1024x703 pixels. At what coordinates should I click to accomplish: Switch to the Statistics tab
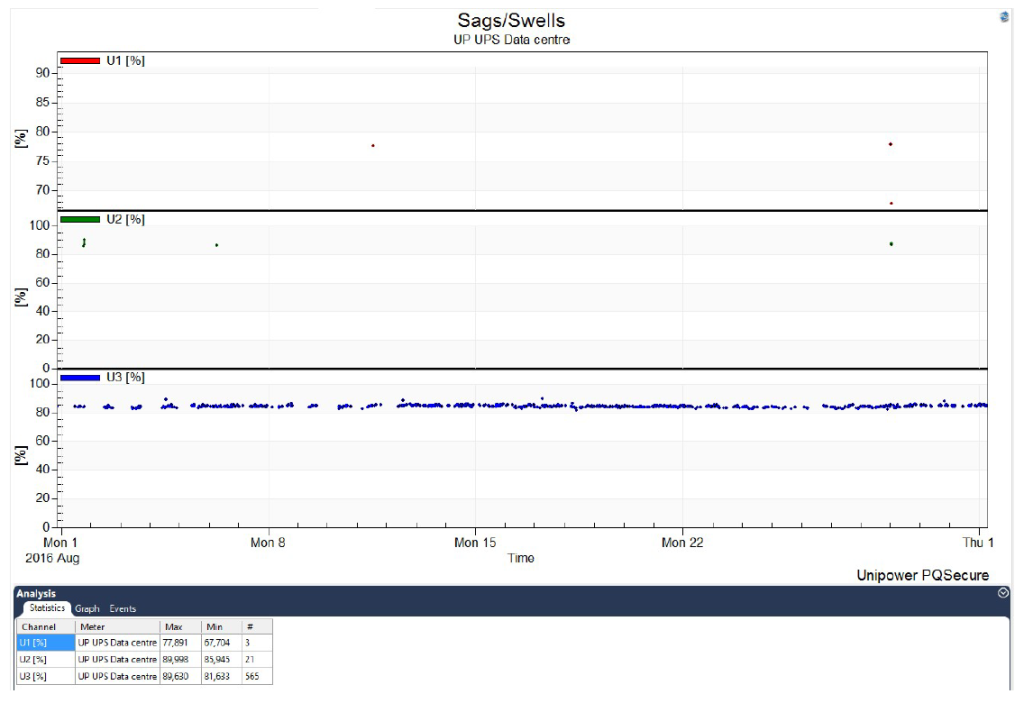pos(47,608)
